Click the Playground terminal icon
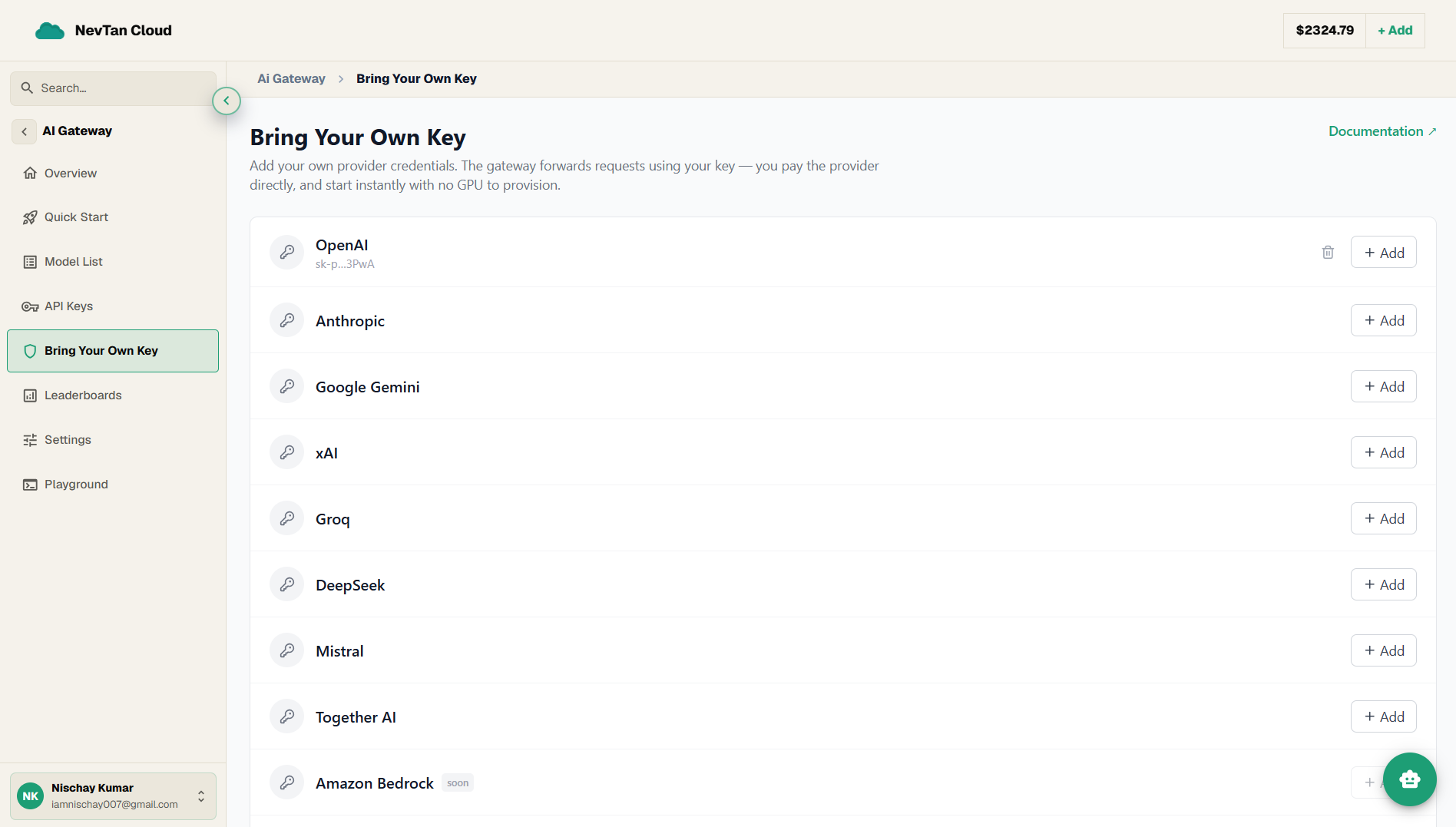This screenshot has width=1456, height=827. 30,485
